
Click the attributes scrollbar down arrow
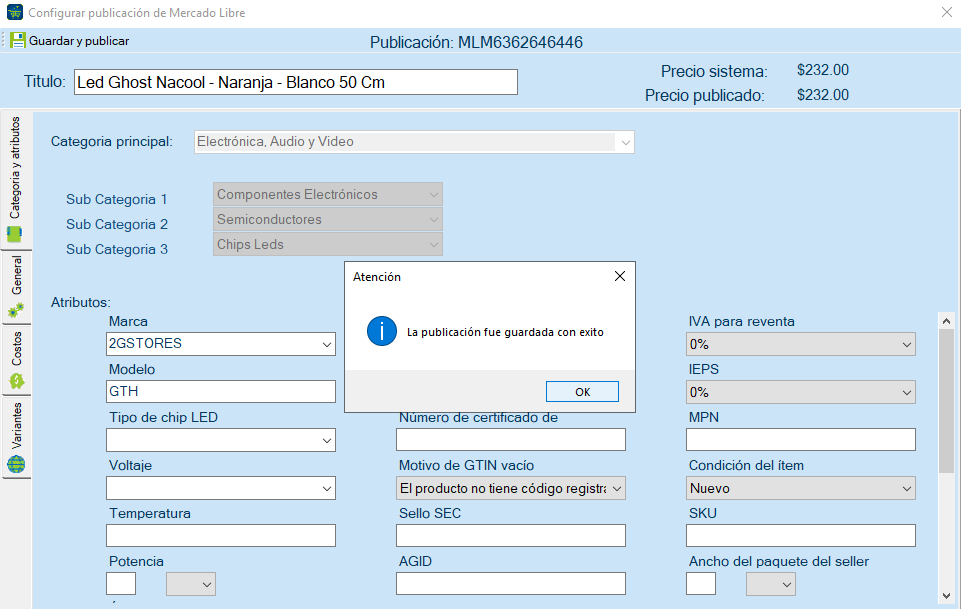(946, 596)
